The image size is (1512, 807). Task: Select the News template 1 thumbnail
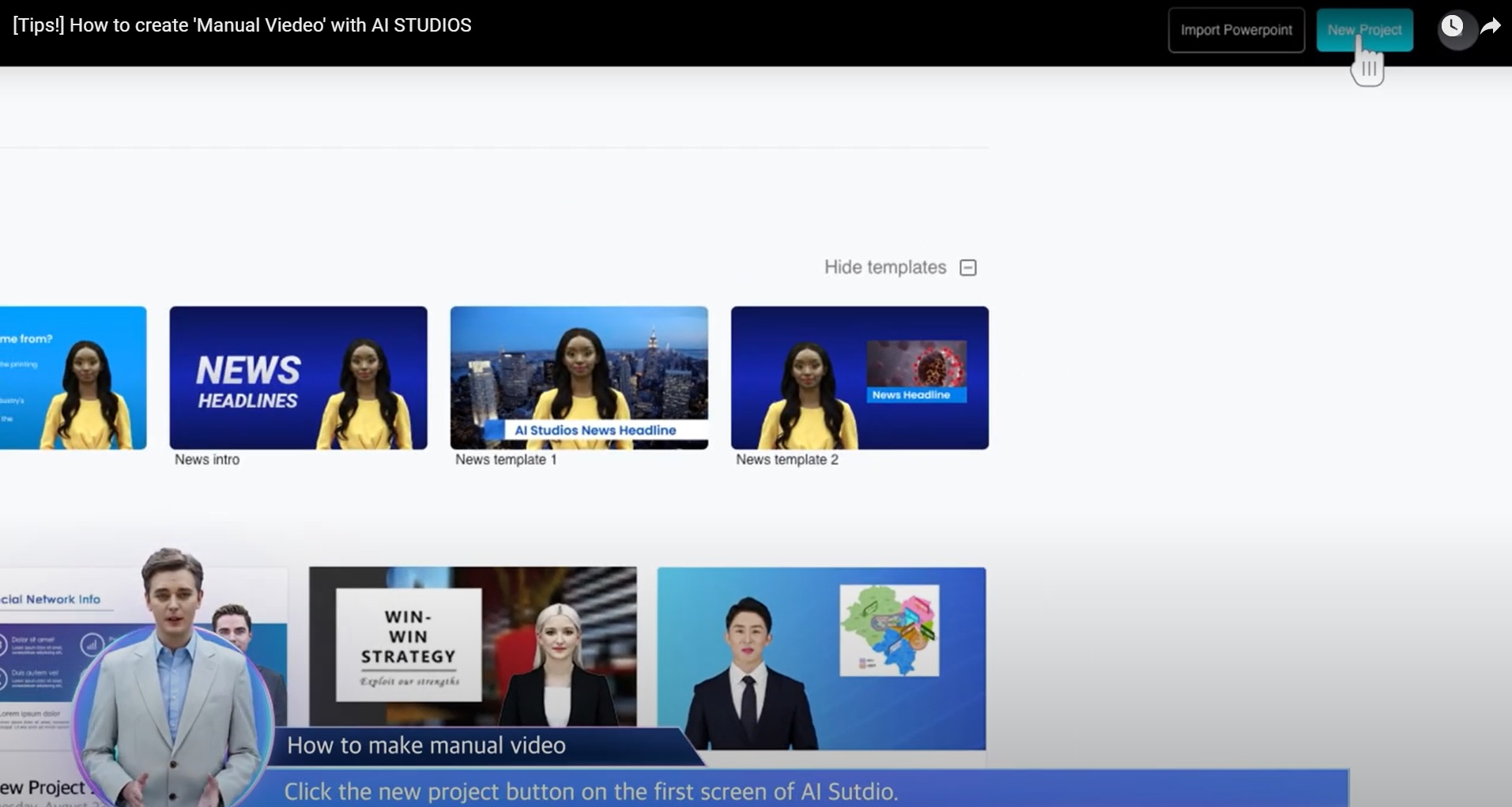579,378
